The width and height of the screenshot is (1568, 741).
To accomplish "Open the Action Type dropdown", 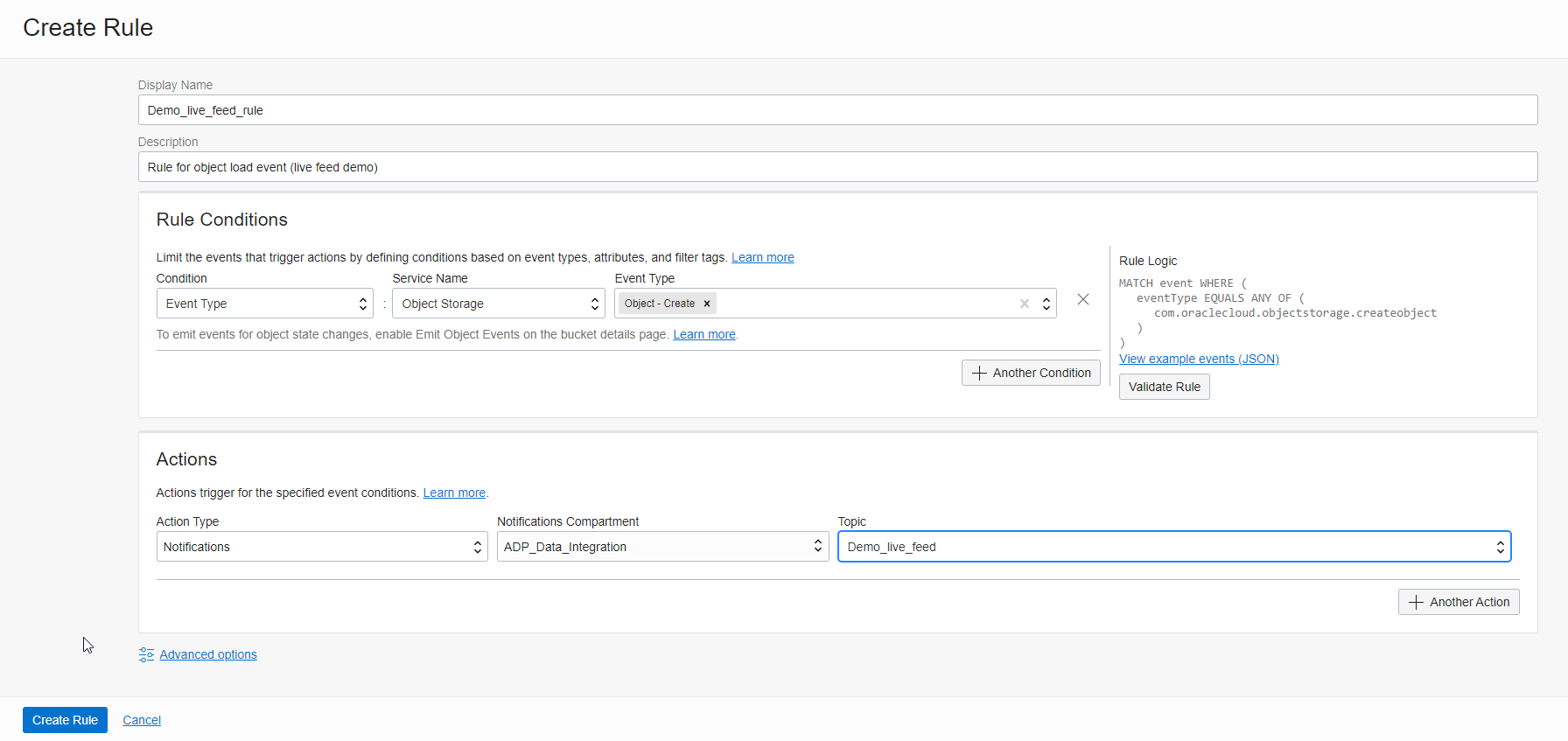I will point(321,547).
